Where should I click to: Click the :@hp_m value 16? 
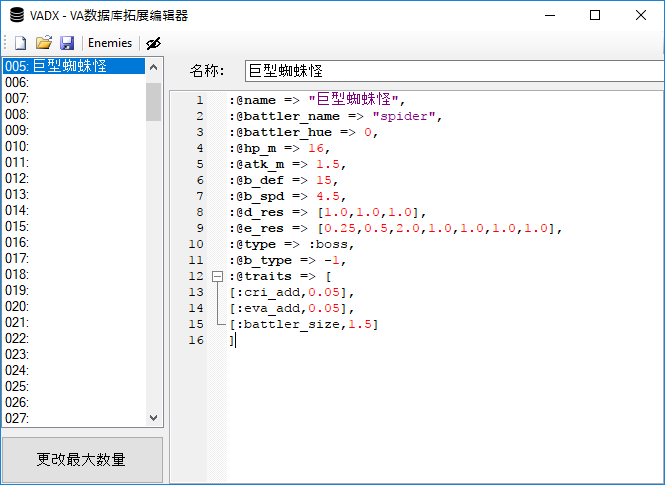pyautogui.click(x=316, y=148)
